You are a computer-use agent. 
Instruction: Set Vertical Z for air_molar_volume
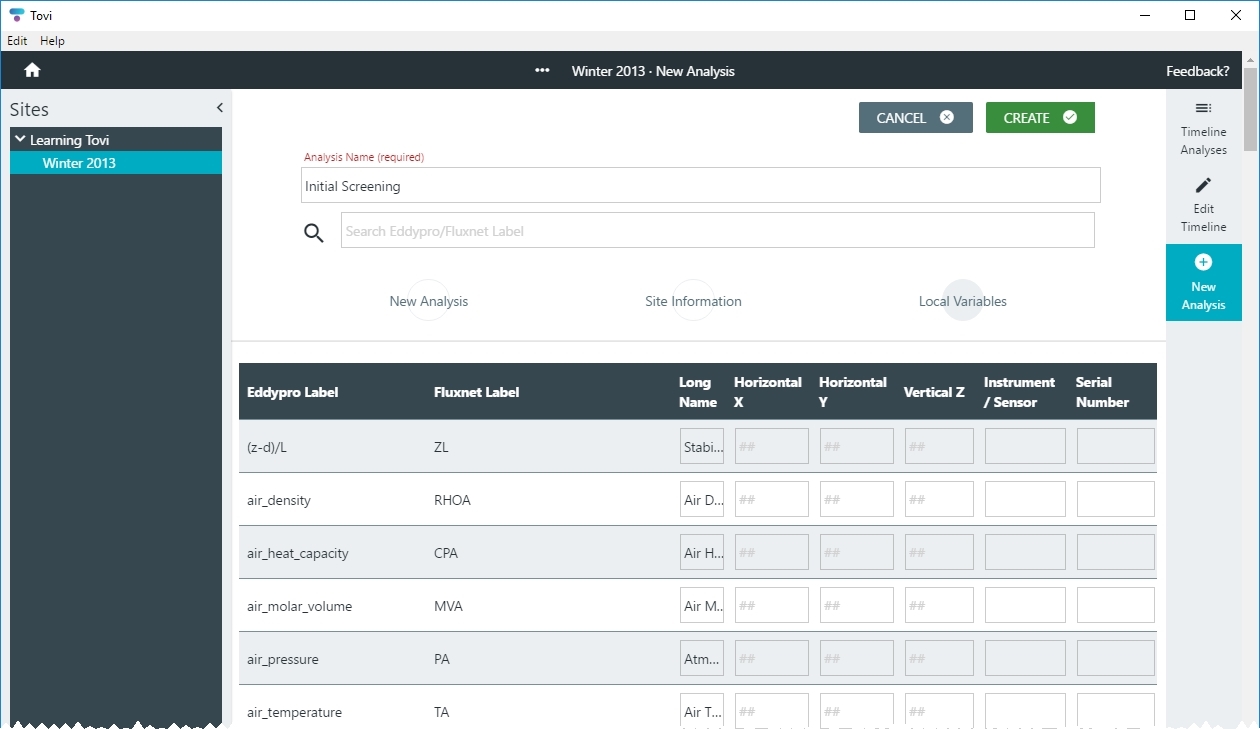click(939, 605)
